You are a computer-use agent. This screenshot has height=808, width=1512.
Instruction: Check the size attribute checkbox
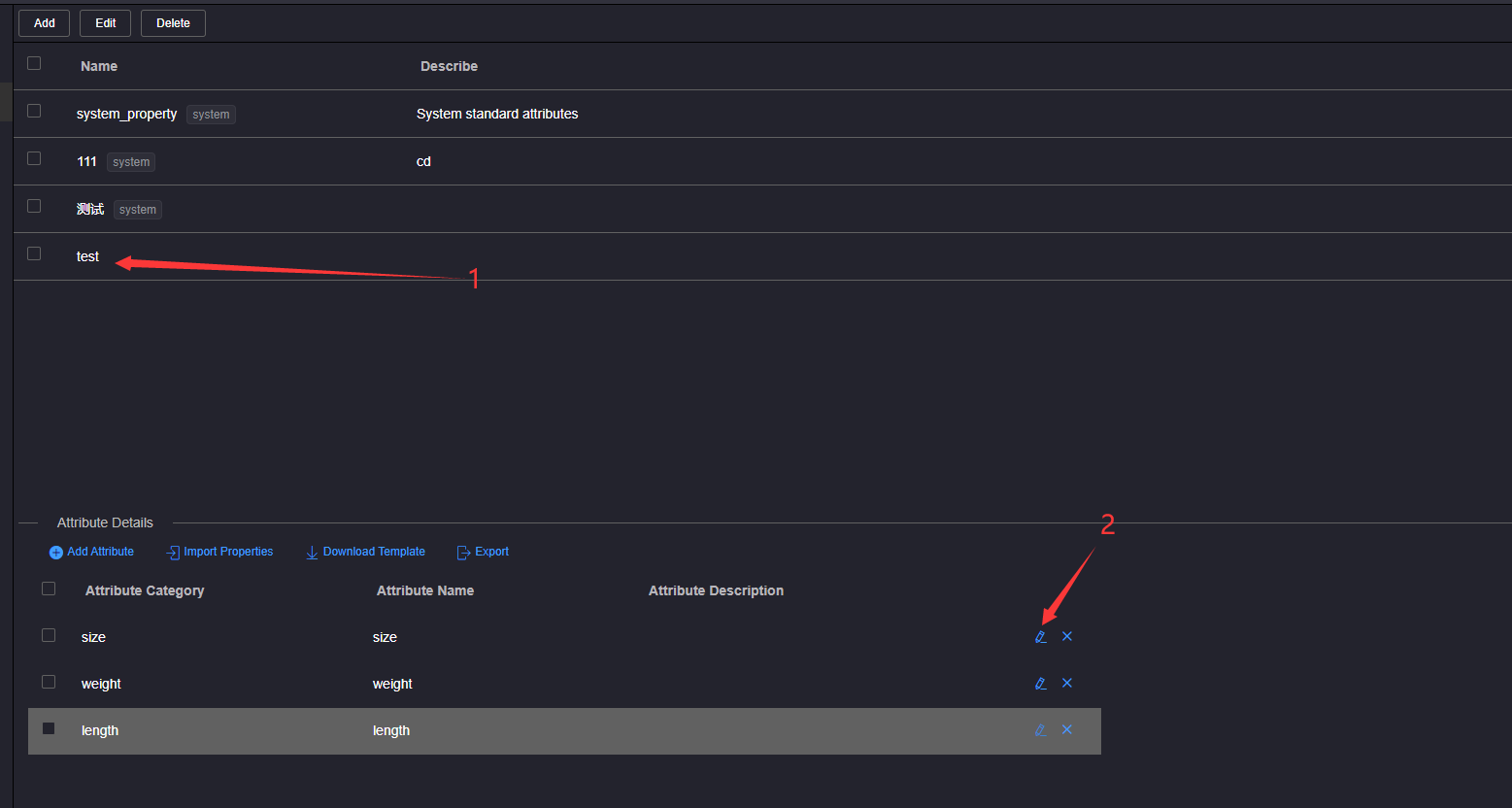49,635
